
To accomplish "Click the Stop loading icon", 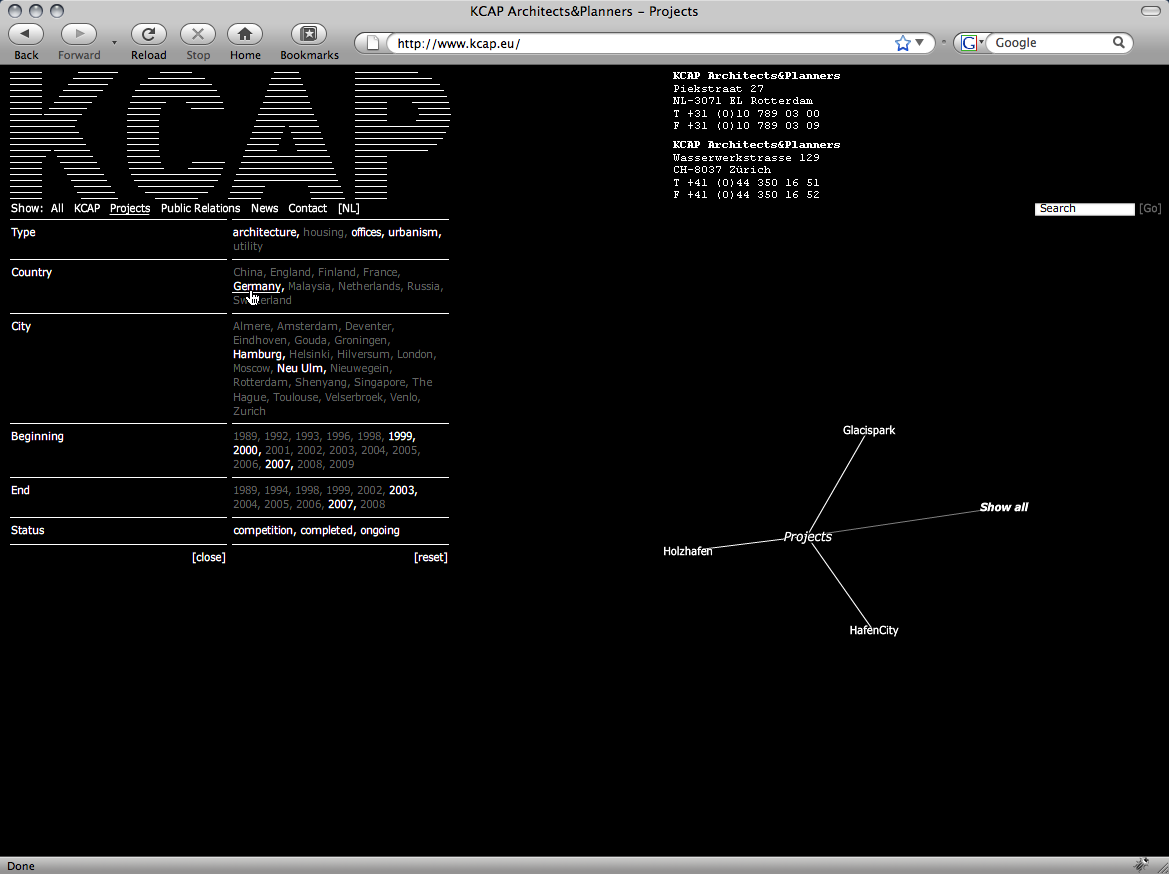I will pos(198,34).
